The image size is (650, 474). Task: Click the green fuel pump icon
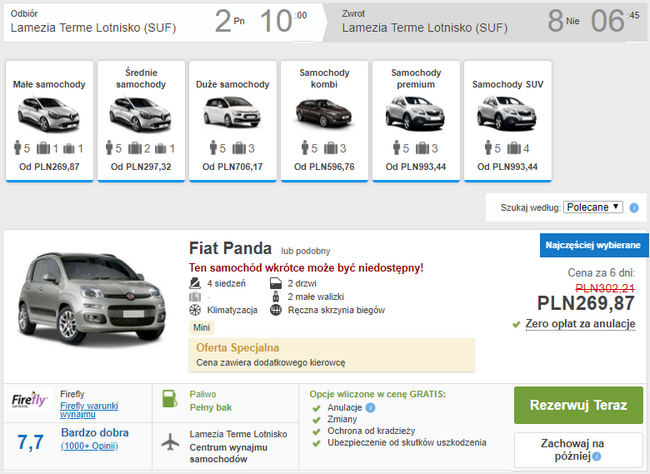(169, 399)
